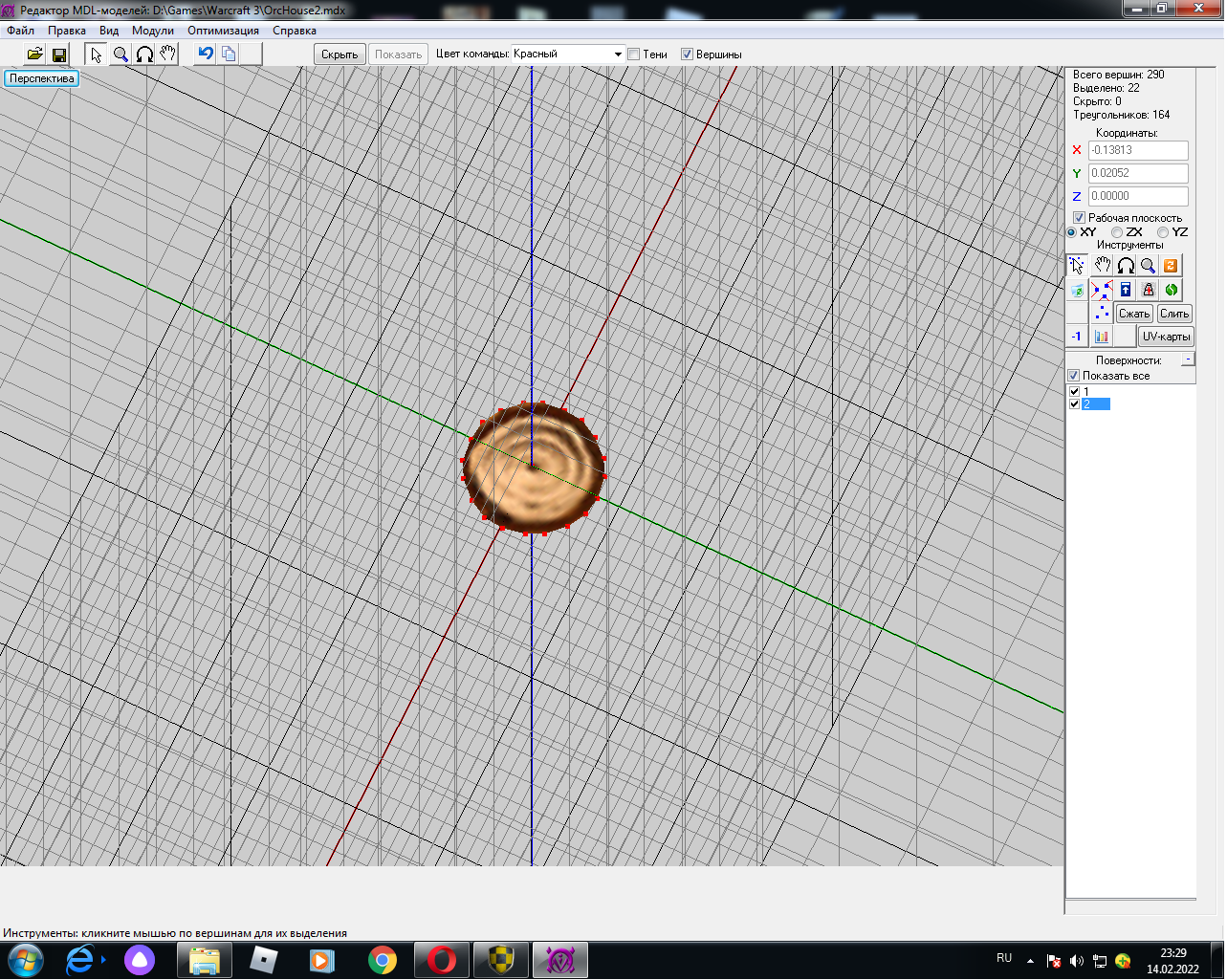Open the Файл menu
The image size is (1227, 980).
coord(20,31)
